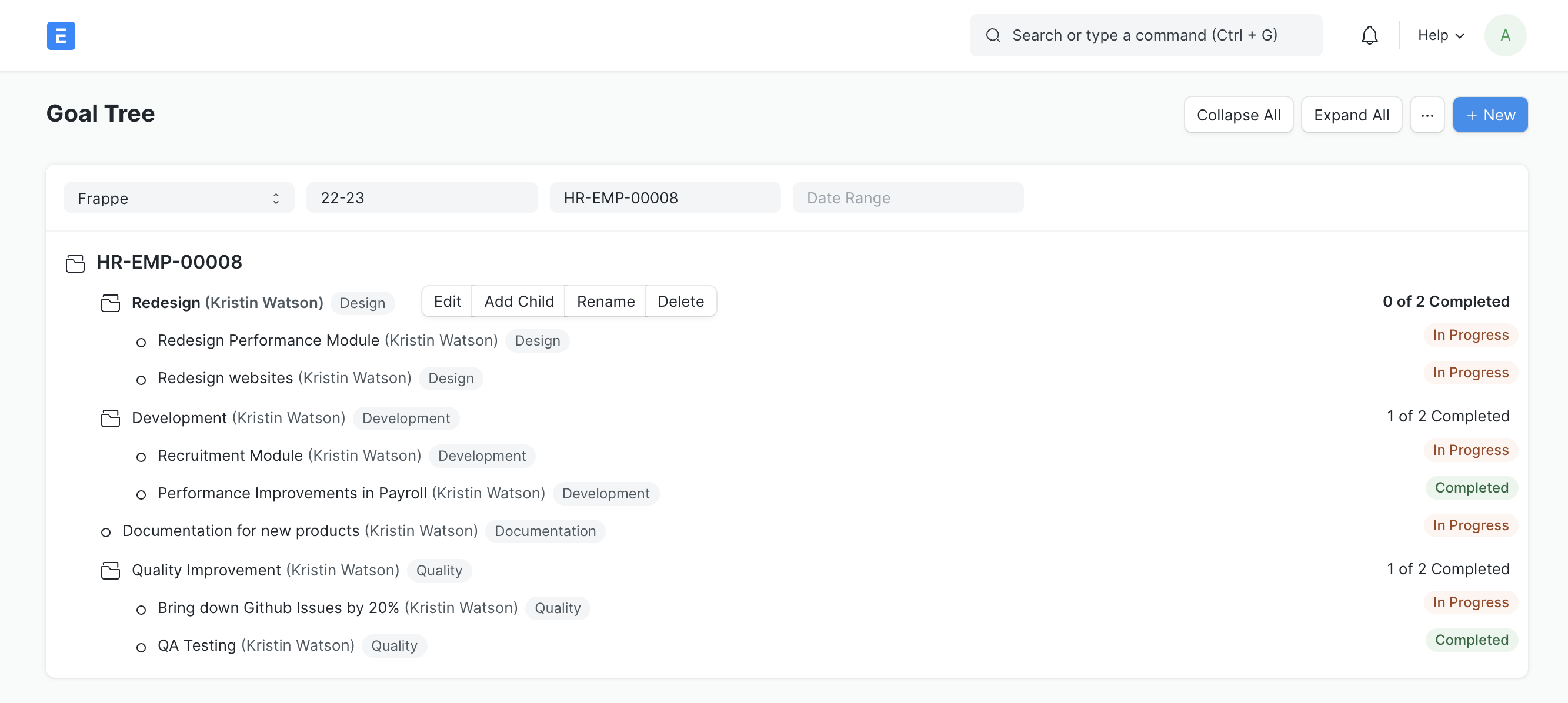Click the three-dots more options button
This screenshot has height=703, width=1568.
click(1427, 115)
